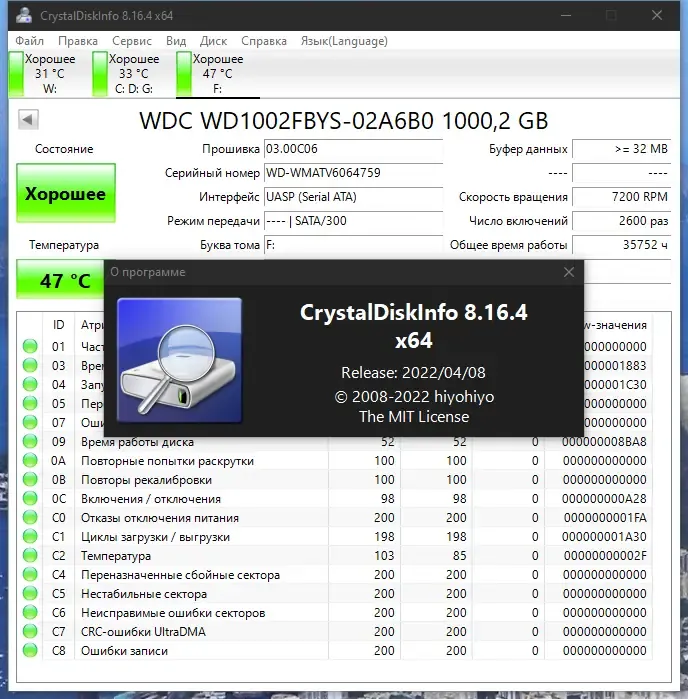688x699 pixels.
Task: Click the status circle for attribute C4
Action: (x=30, y=575)
